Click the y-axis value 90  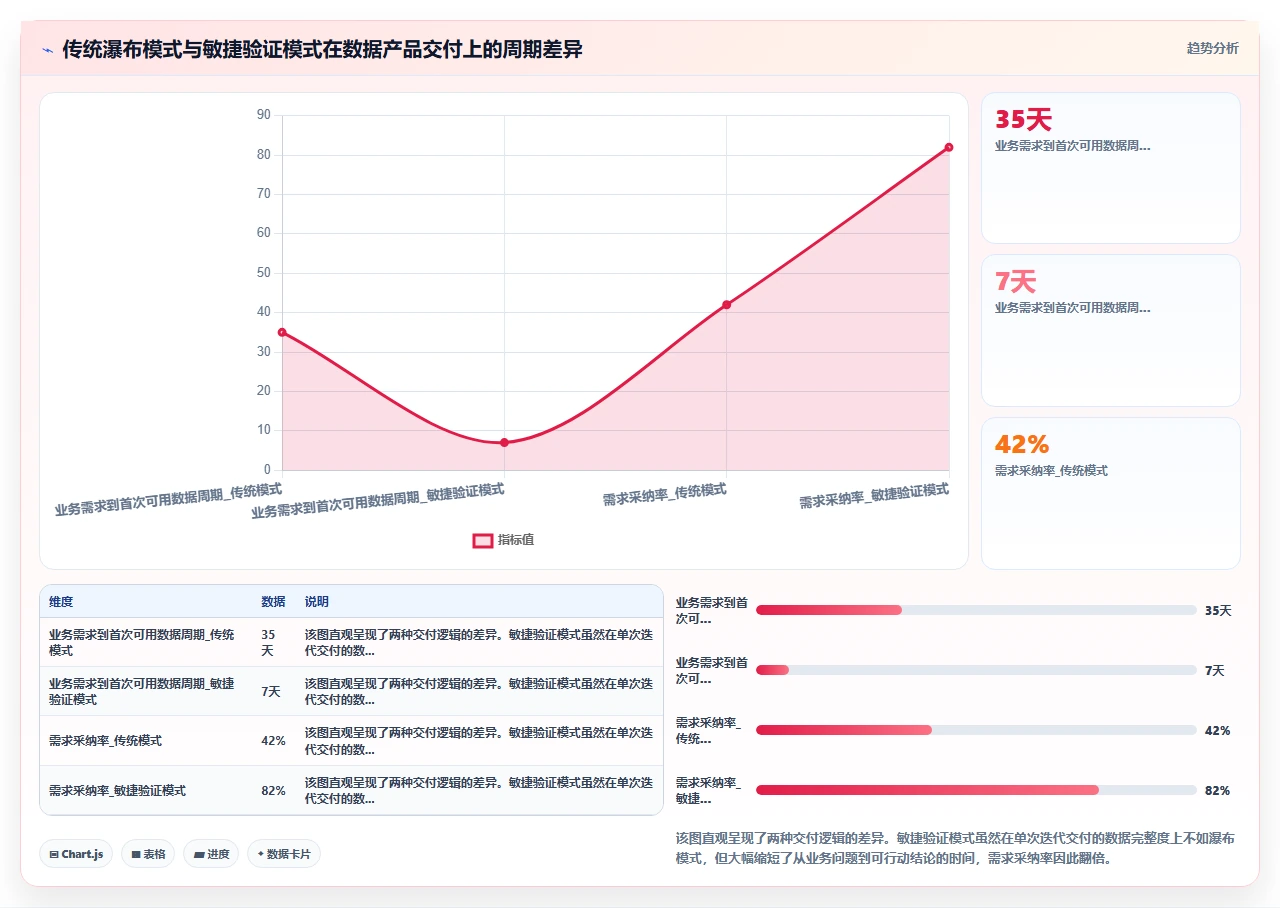[x=263, y=115]
